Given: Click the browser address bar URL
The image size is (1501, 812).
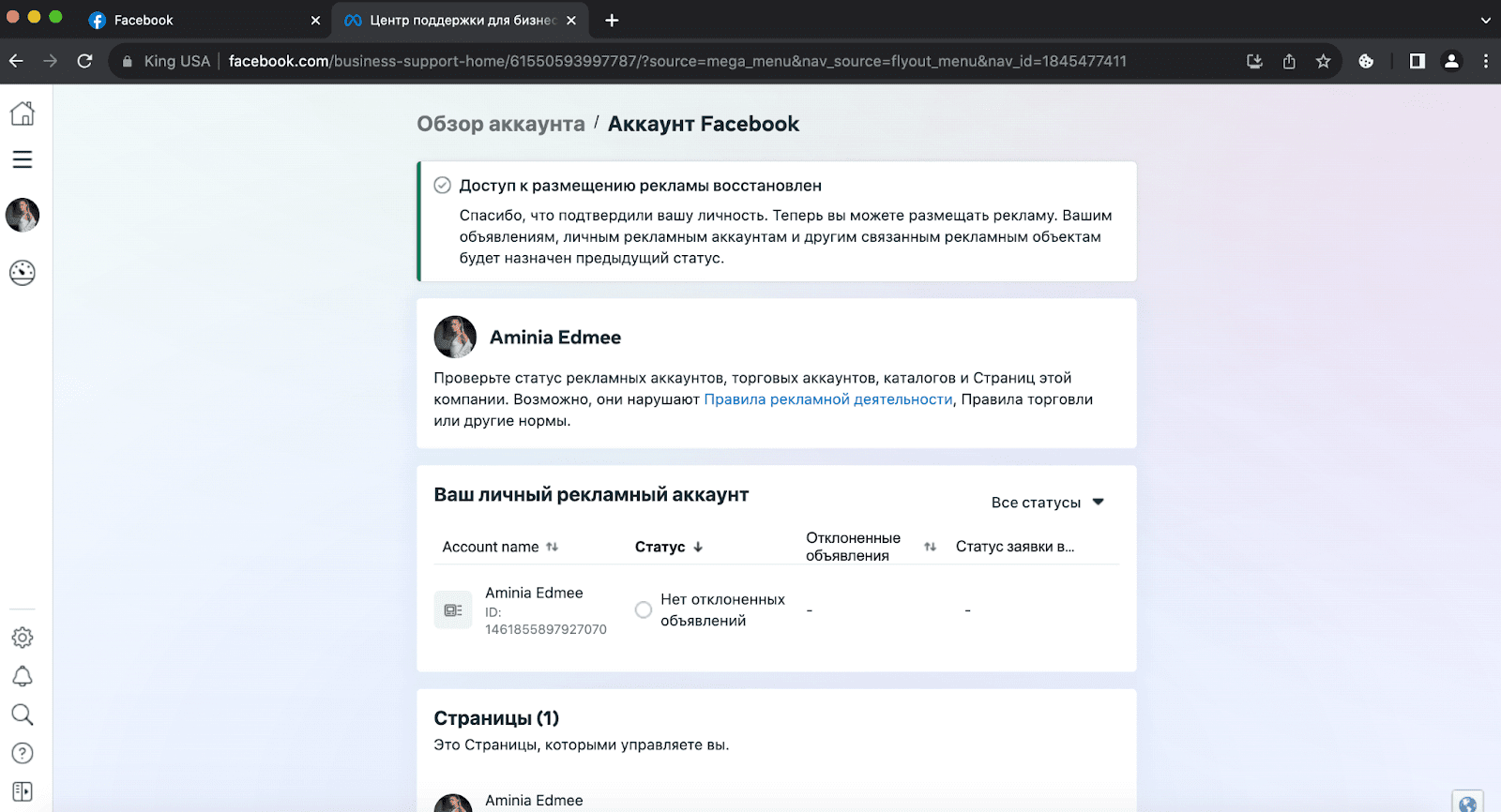Looking at the screenshot, I should point(677,61).
